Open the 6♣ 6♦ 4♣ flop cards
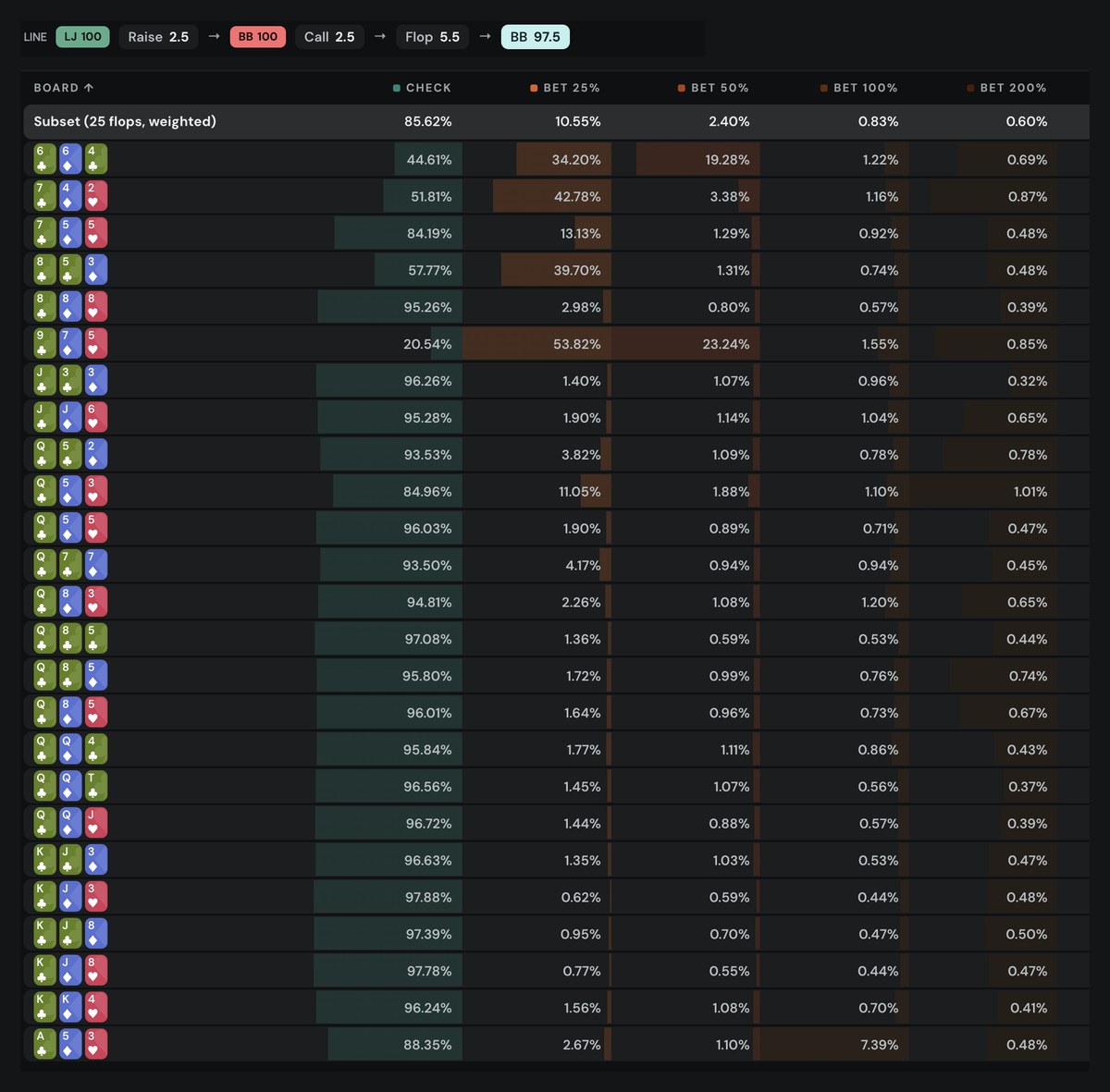This screenshot has width=1110, height=1092. [x=70, y=159]
